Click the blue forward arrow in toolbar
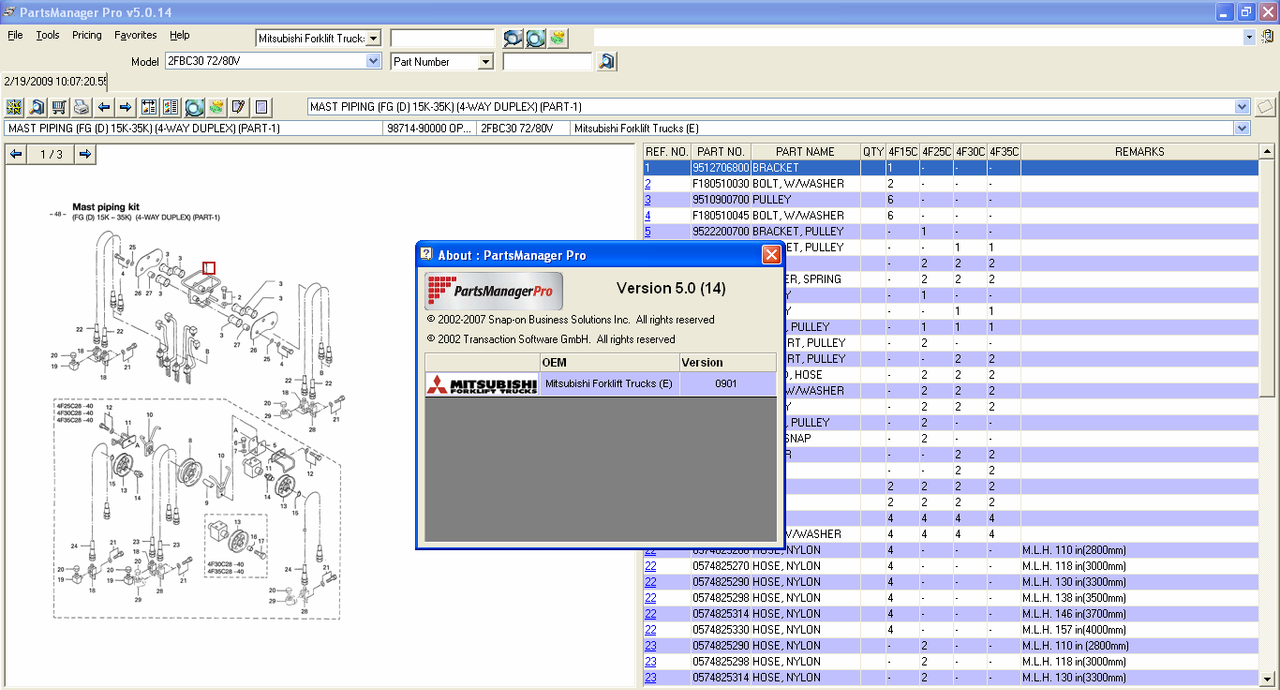 (125, 107)
